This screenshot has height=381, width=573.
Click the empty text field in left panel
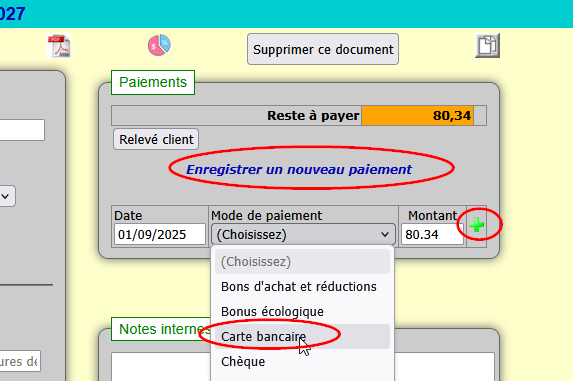tap(21, 130)
